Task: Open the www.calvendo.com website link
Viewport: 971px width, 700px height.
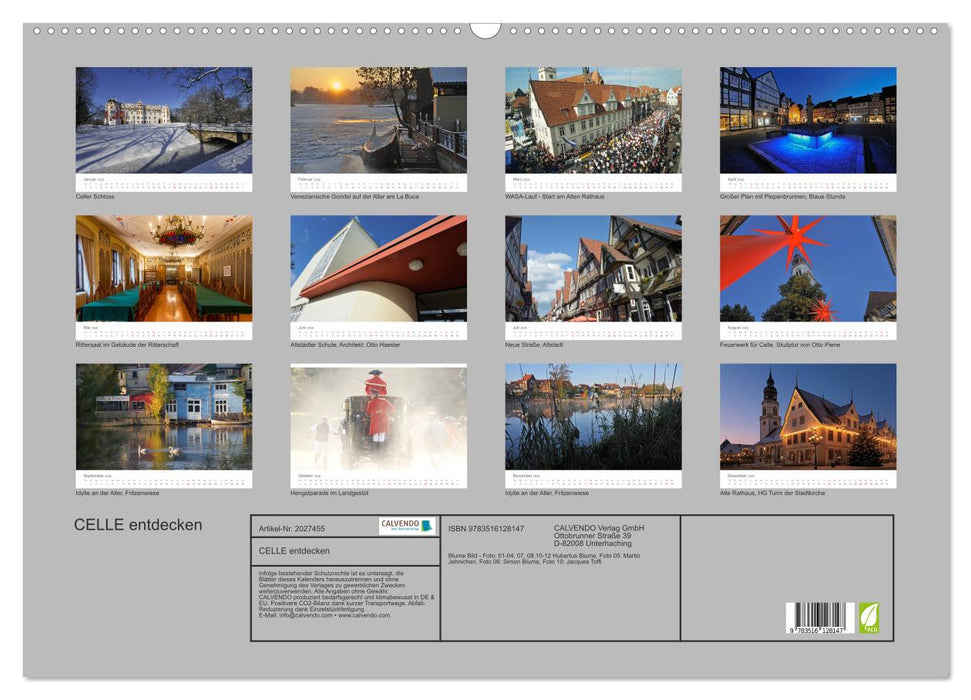Action: point(365,615)
